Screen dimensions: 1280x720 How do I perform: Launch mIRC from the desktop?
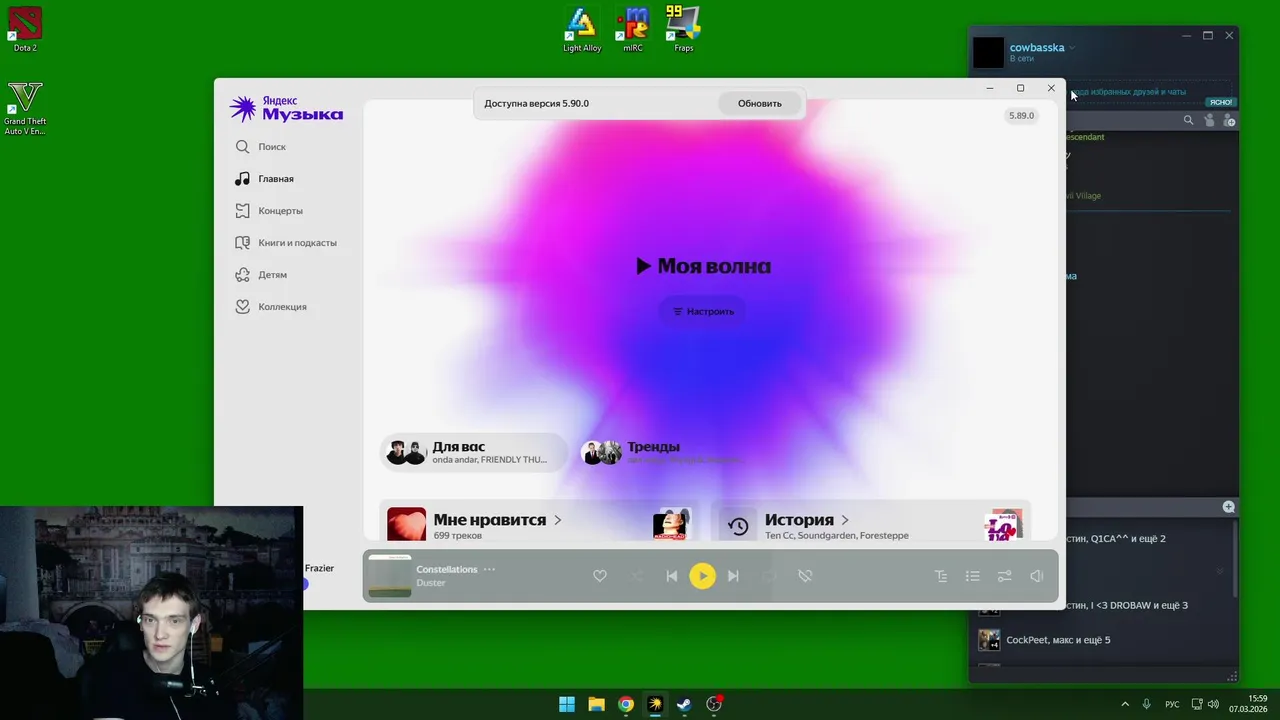(x=633, y=29)
